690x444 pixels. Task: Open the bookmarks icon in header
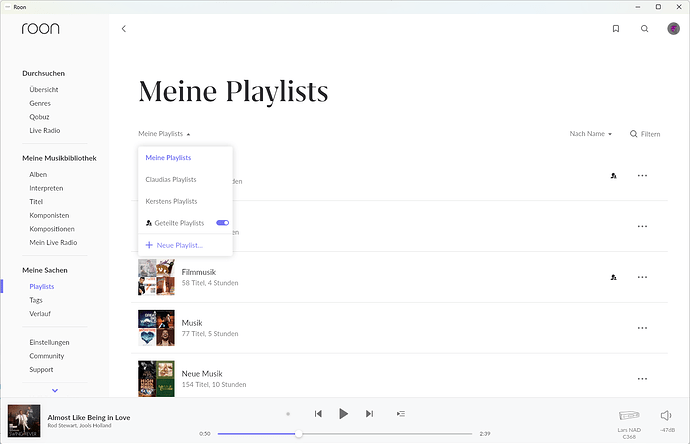616,29
